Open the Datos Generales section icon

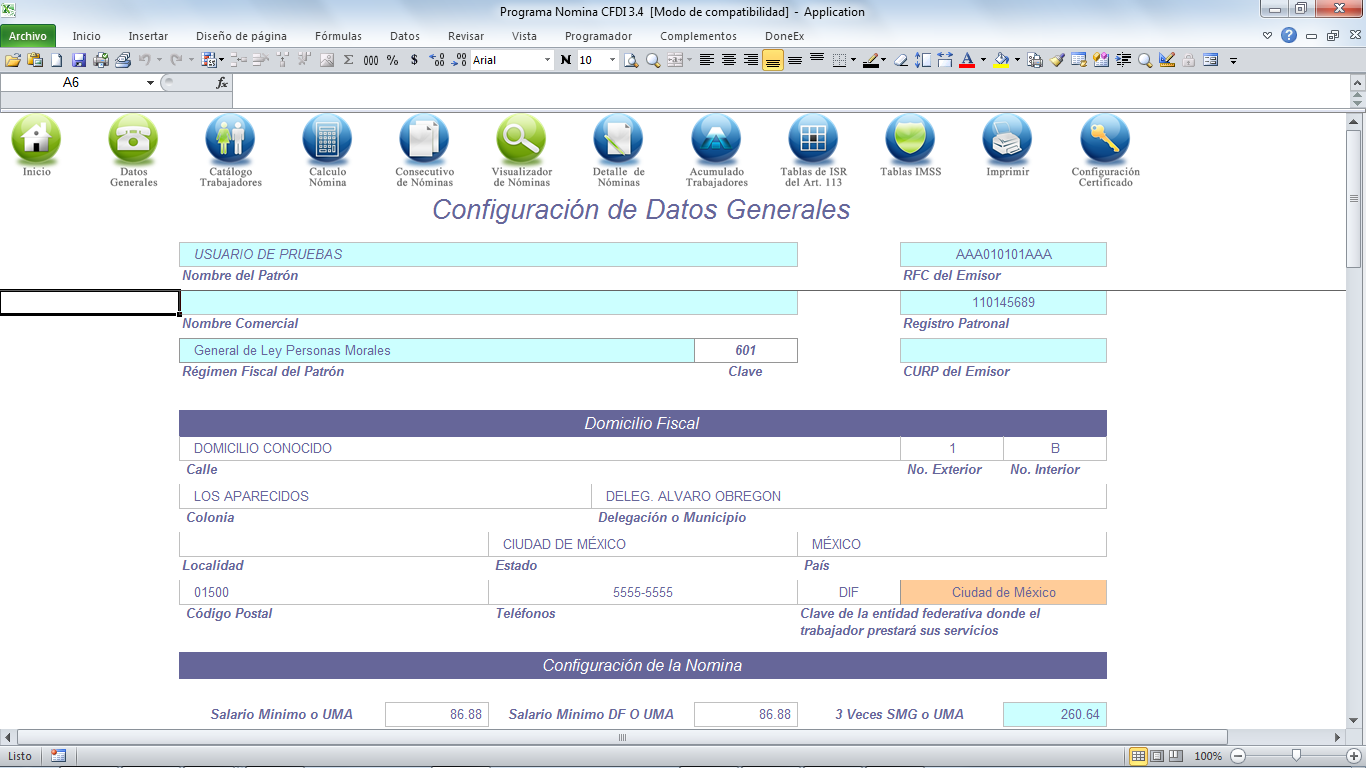pyautogui.click(x=133, y=140)
